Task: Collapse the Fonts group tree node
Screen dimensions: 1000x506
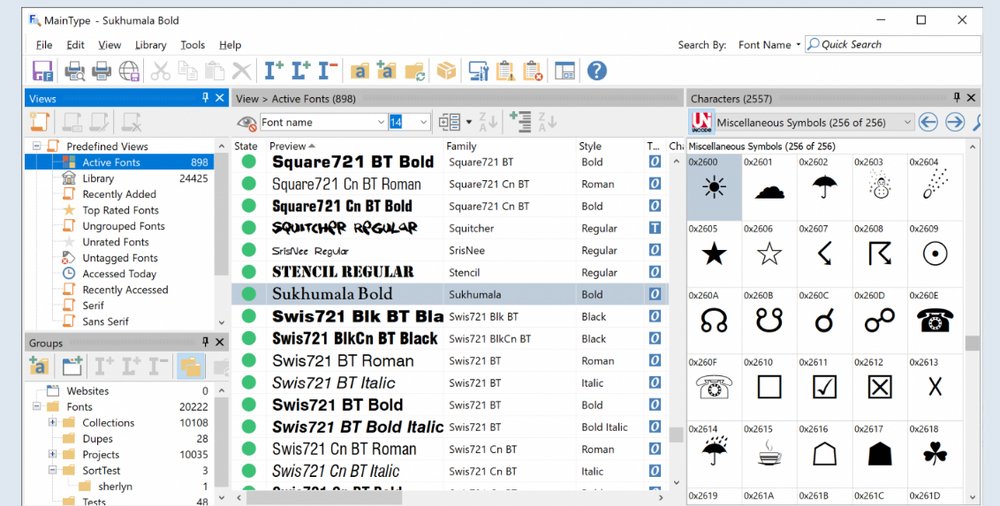Action: click(36, 406)
